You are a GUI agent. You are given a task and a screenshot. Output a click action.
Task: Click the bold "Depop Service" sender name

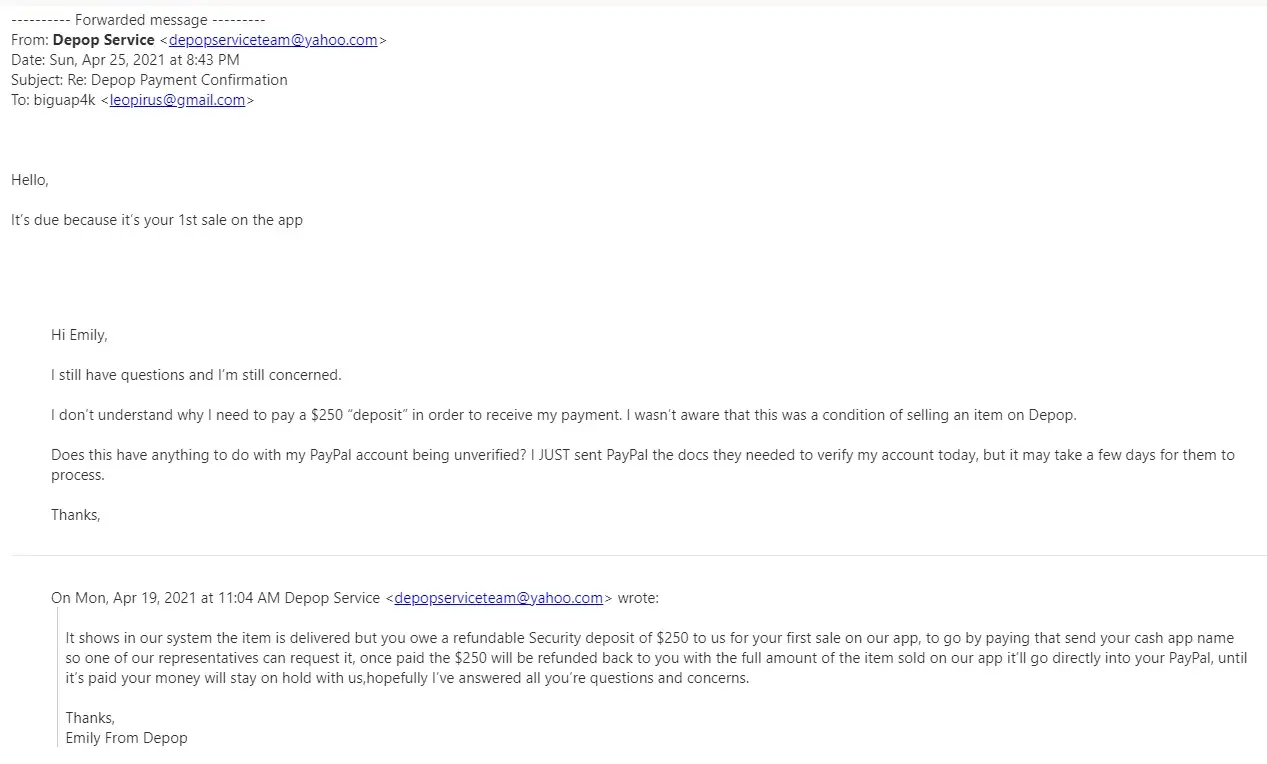pos(103,40)
